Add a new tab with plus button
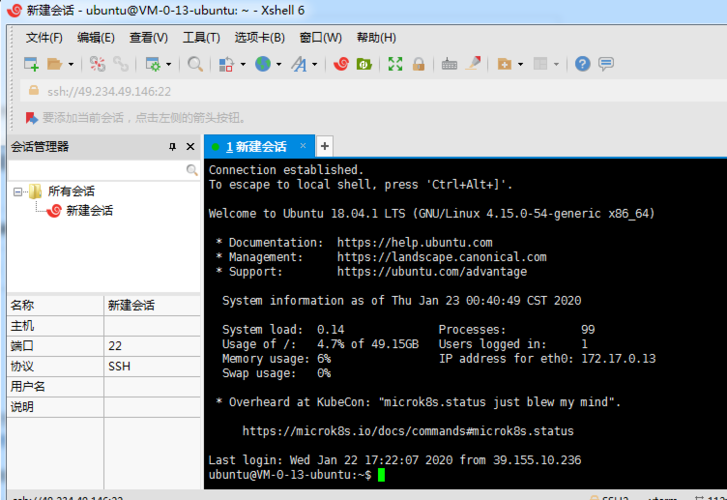Viewport: 727px width, 500px height. pyautogui.click(x=325, y=147)
